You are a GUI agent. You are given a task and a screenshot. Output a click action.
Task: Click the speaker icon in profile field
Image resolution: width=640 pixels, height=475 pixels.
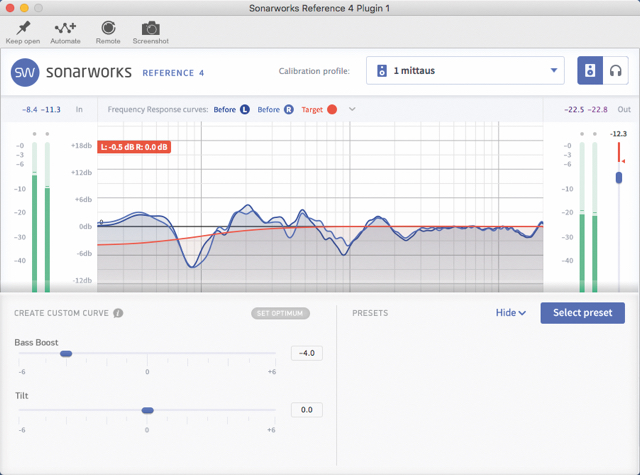coord(382,71)
